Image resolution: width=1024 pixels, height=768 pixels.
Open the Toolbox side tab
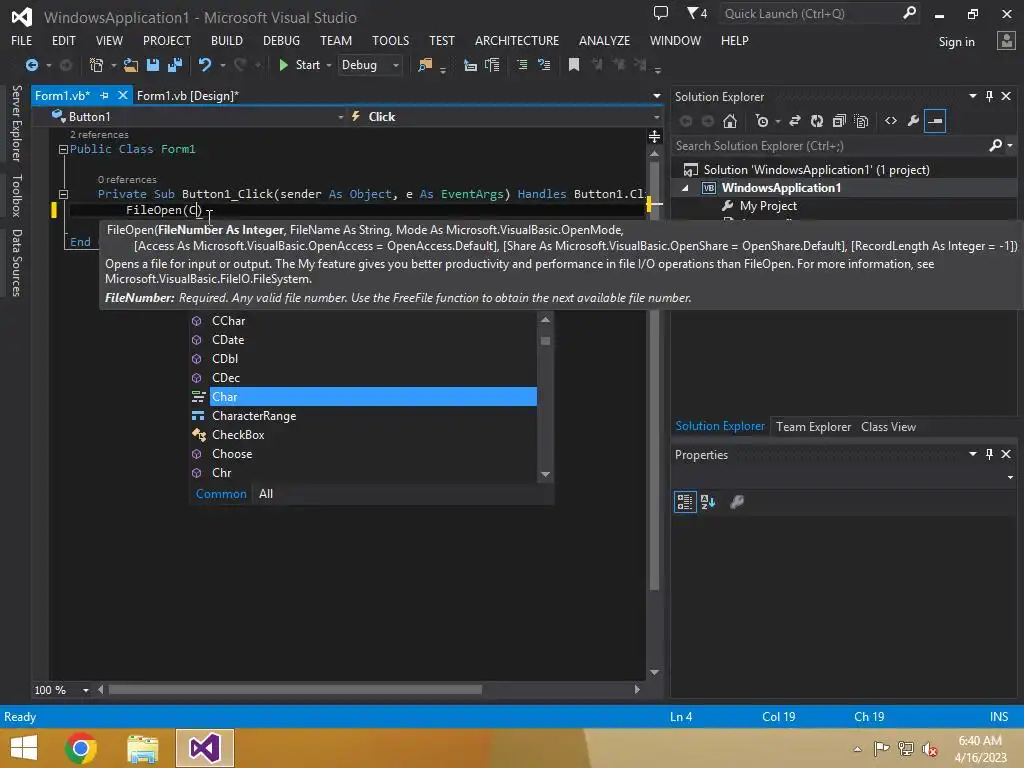(x=17, y=195)
